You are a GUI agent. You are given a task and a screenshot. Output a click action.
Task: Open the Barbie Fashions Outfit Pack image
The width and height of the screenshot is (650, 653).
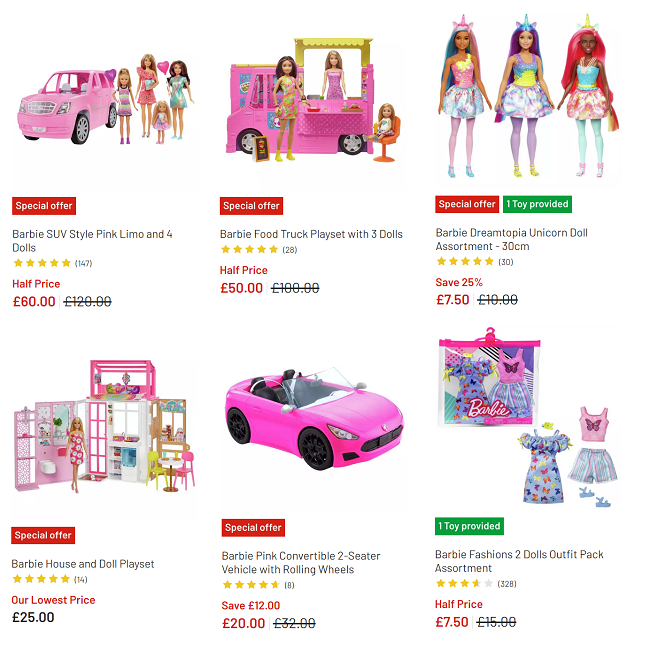(528, 418)
